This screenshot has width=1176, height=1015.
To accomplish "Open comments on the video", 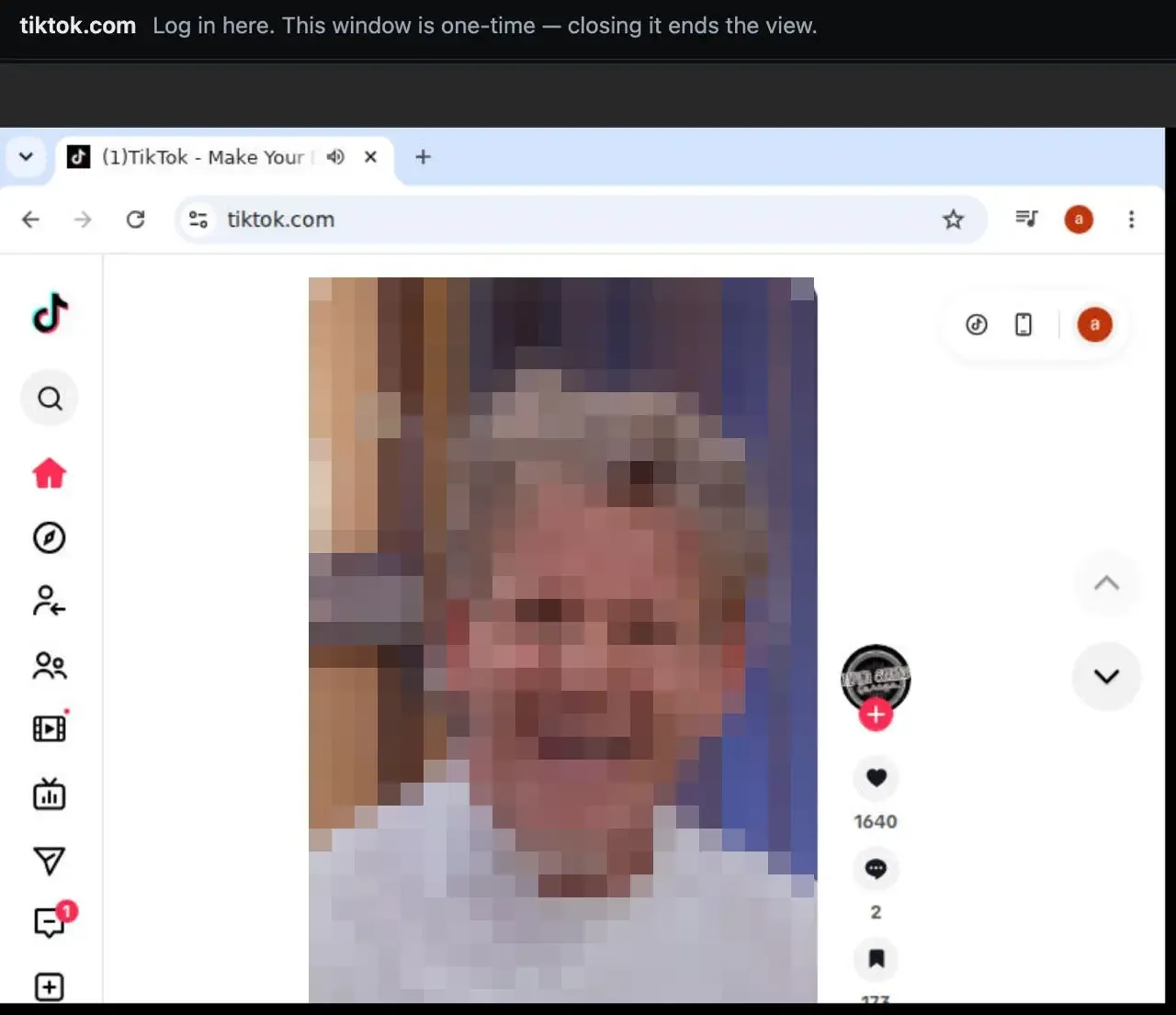I will pyautogui.click(x=876, y=868).
